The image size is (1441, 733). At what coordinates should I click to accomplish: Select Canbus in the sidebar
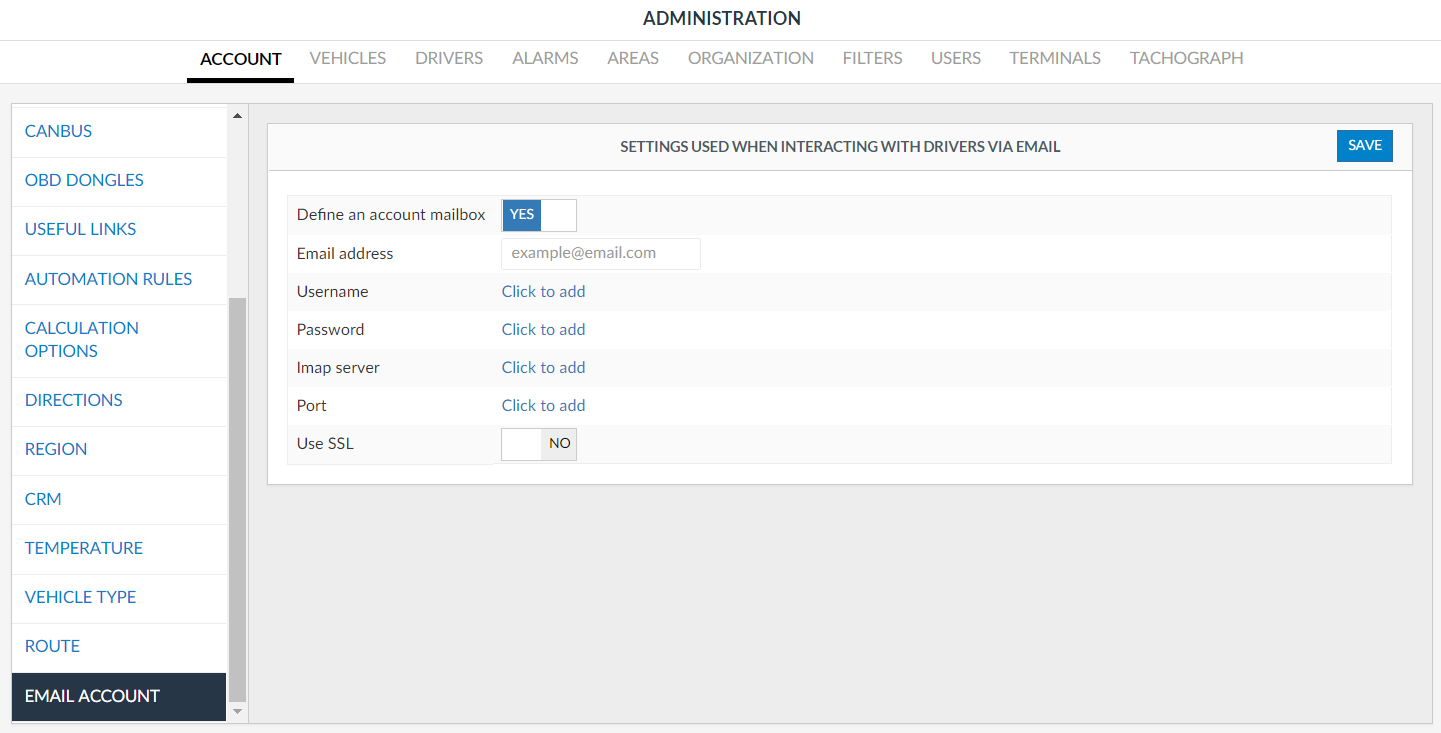[x=58, y=131]
